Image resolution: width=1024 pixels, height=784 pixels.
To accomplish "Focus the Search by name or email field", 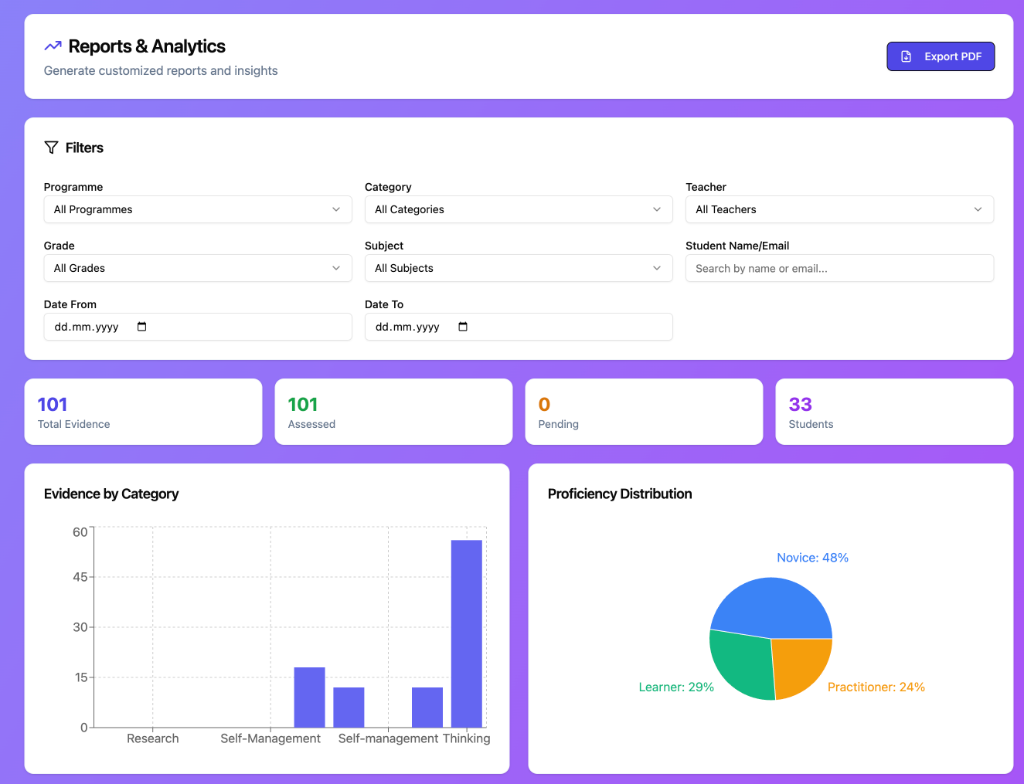I will click(840, 268).
